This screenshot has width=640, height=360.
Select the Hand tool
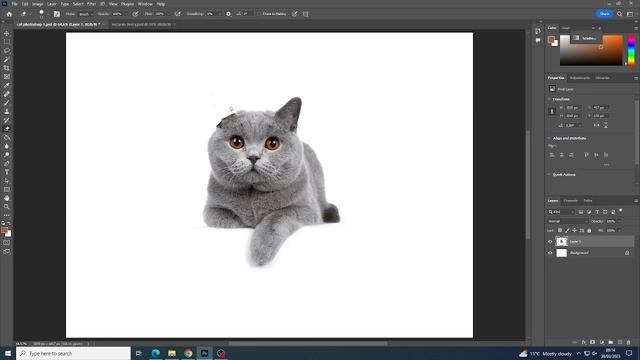click(x=7, y=198)
